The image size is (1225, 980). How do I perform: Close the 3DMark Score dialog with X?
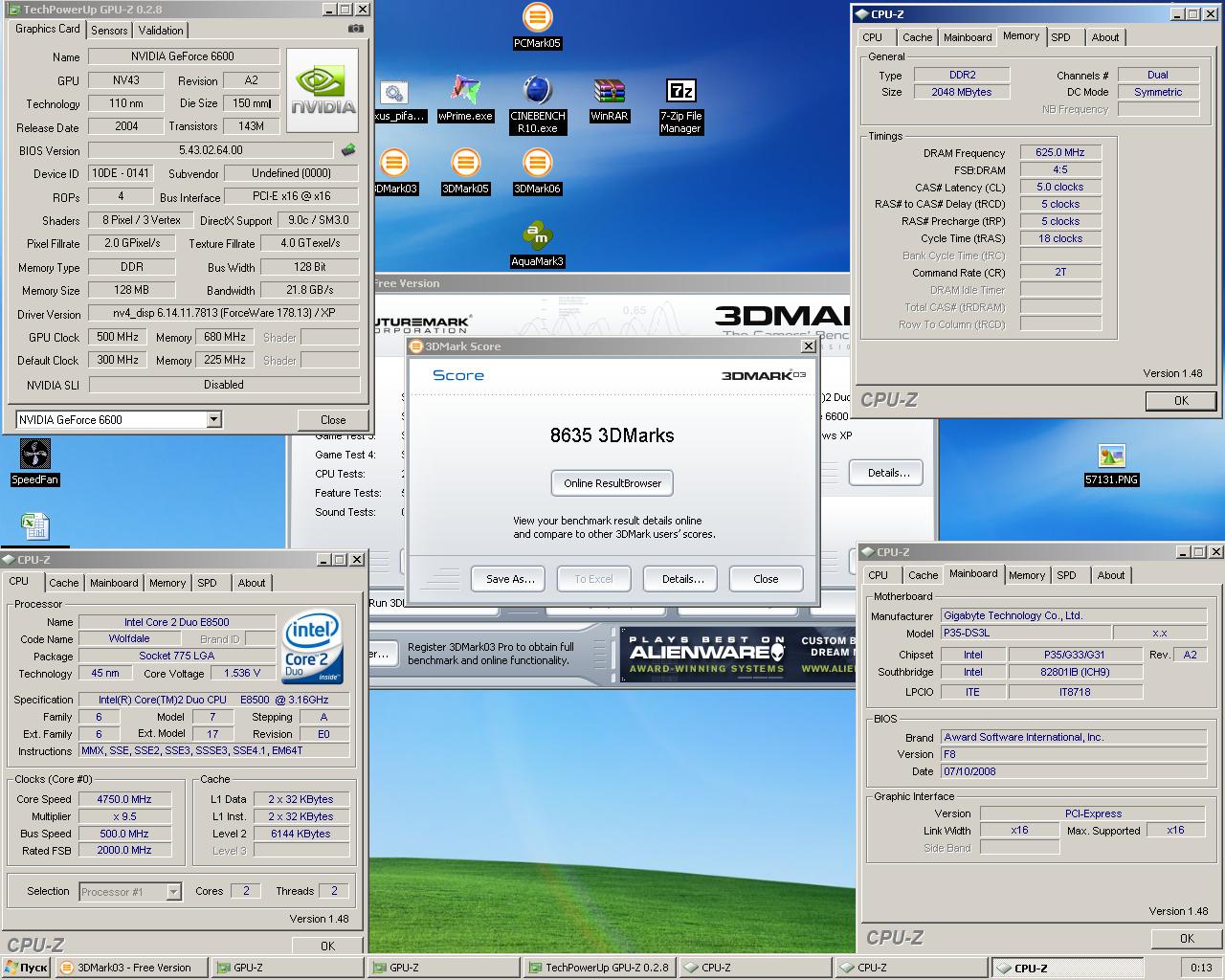[x=808, y=346]
